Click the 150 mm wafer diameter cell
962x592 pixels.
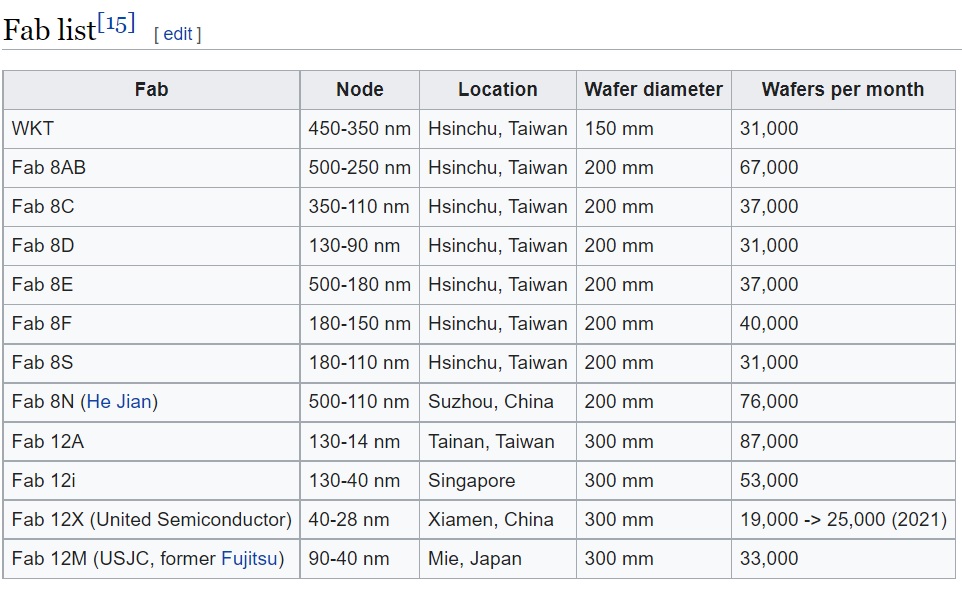coord(619,129)
